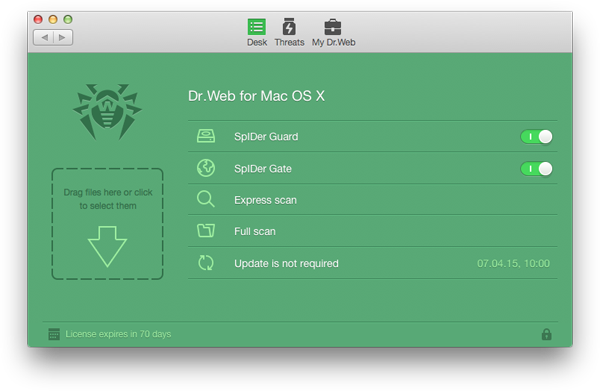600x391 pixels.
Task: Open the My Dr.Web briefcase icon
Action: pos(333,27)
